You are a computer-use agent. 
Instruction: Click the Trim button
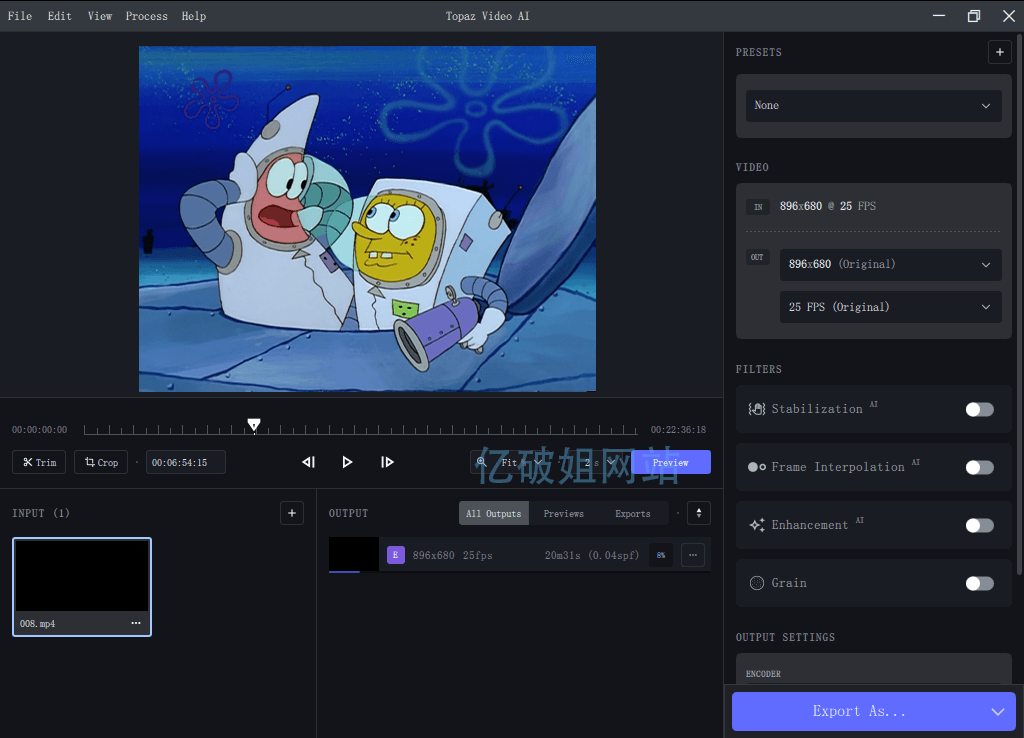pyautogui.click(x=39, y=462)
